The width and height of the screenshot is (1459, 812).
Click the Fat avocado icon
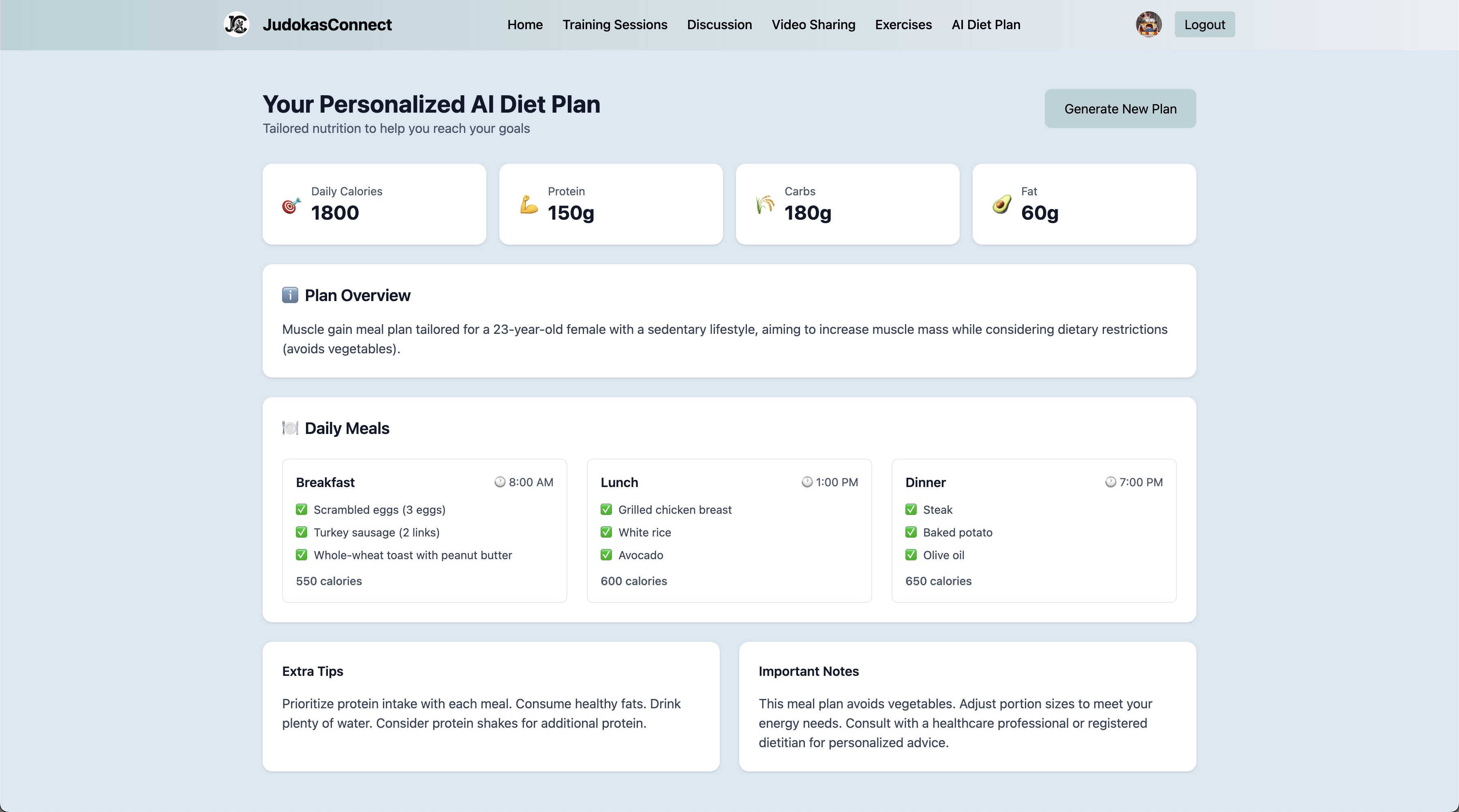(x=1001, y=204)
